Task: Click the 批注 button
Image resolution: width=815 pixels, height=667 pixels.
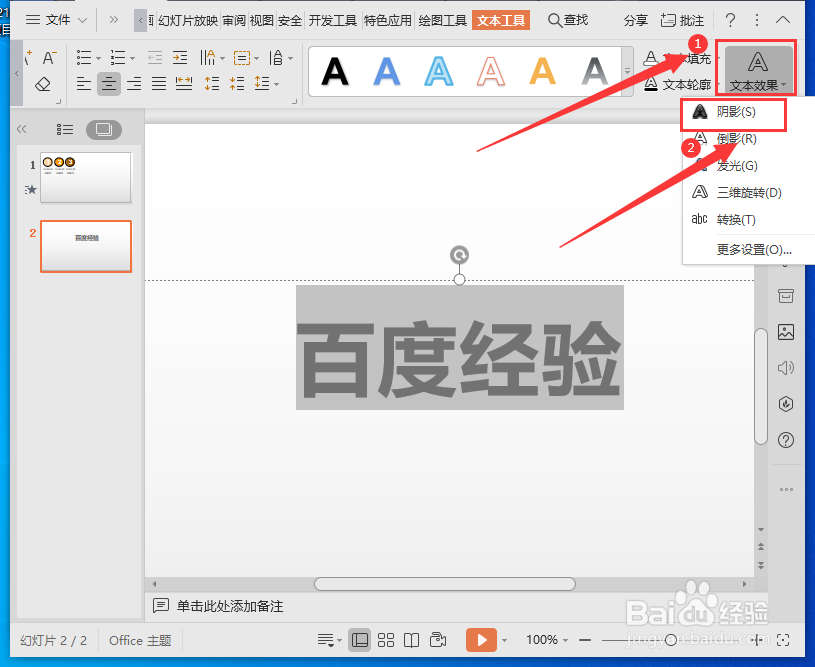Action: pyautogui.click(x=682, y=21)
